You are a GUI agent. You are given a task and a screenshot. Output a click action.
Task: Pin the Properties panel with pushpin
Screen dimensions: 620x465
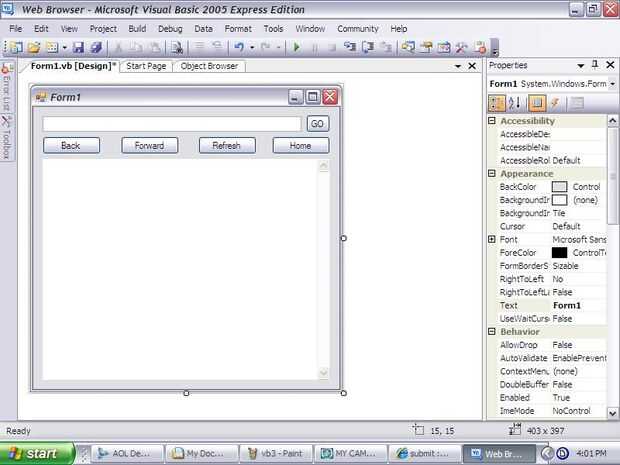coord(595,64)
